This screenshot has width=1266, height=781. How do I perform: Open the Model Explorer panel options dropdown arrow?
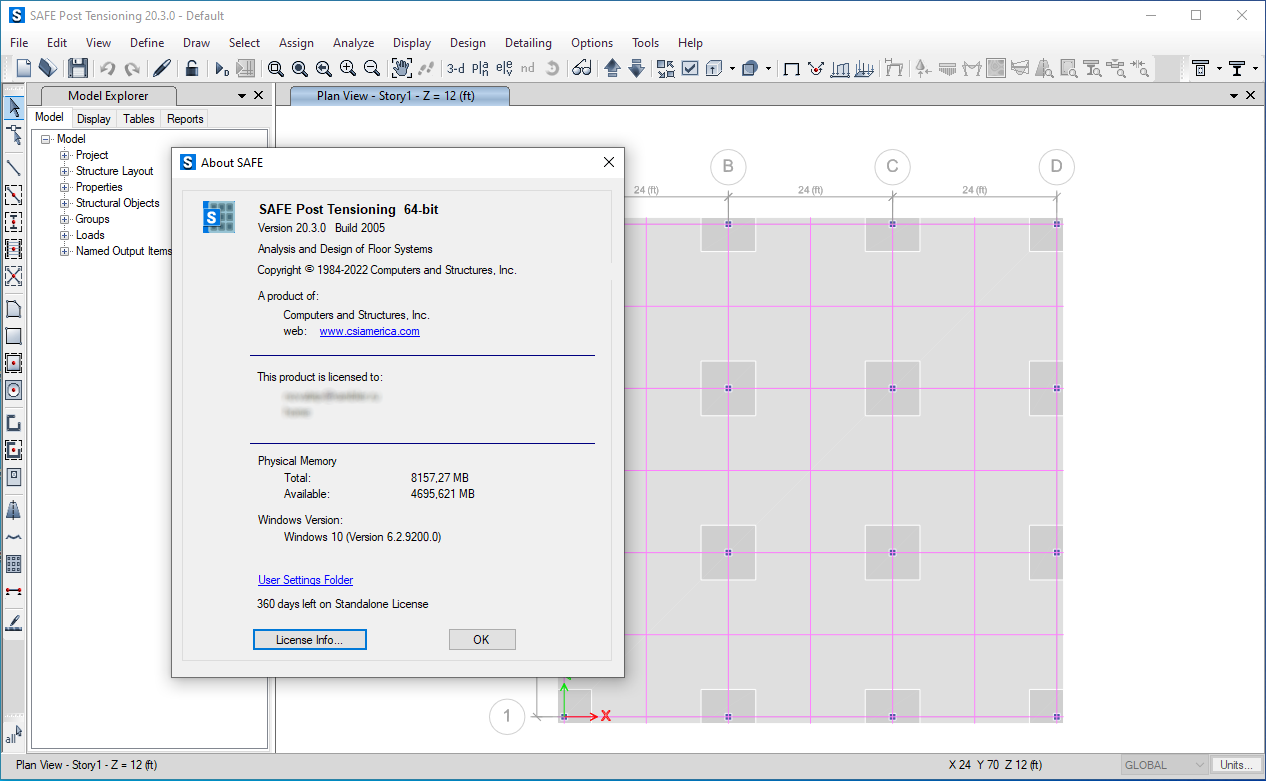242,96
